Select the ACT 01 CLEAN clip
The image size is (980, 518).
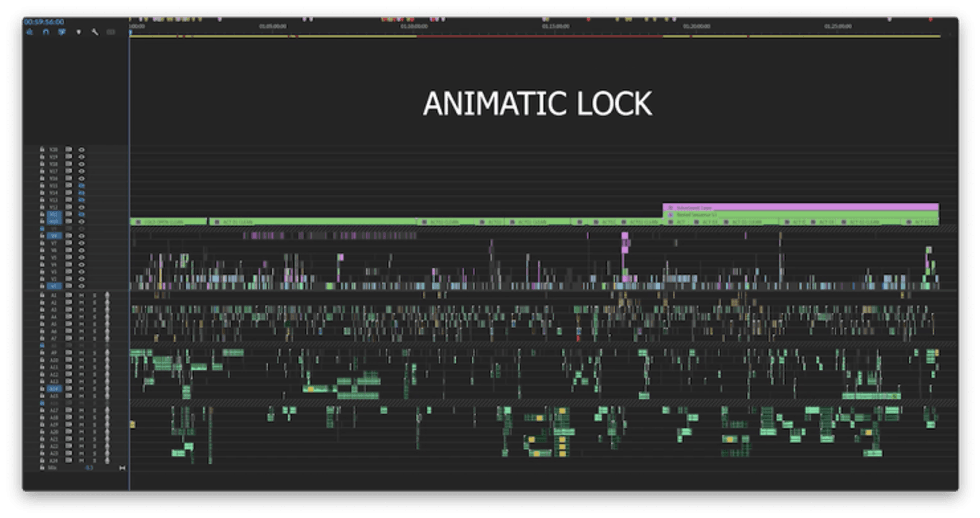point(312,222)
